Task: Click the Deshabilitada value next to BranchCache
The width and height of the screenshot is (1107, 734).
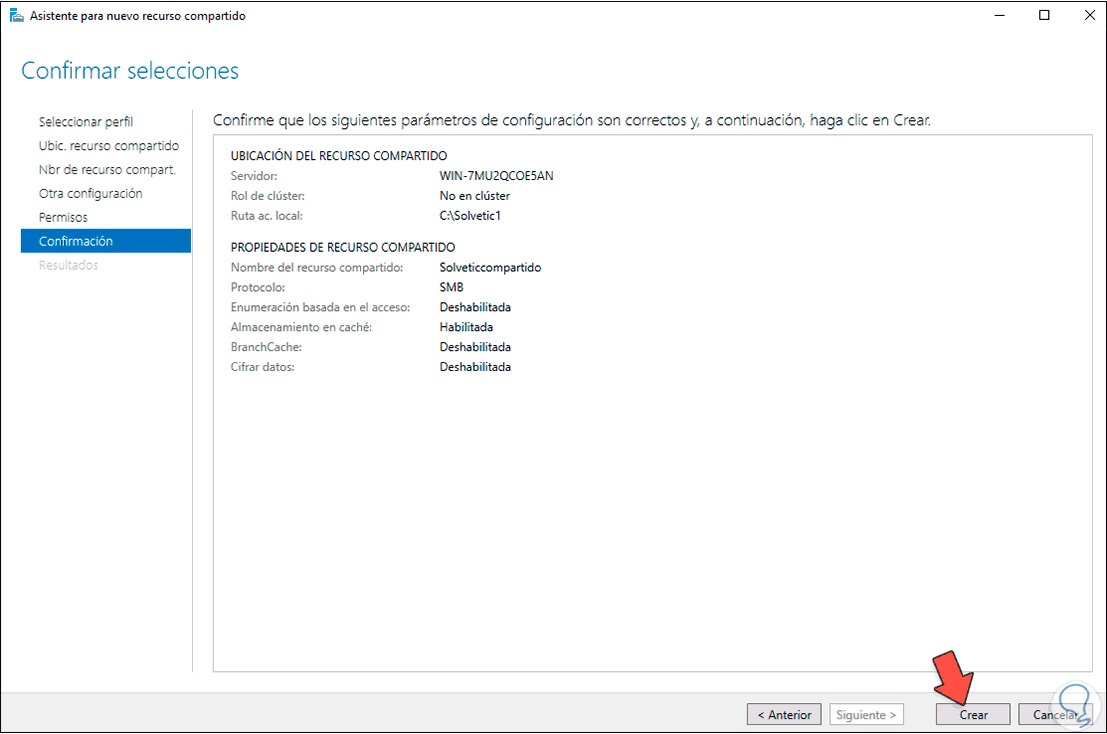Action: coord(475,346)
